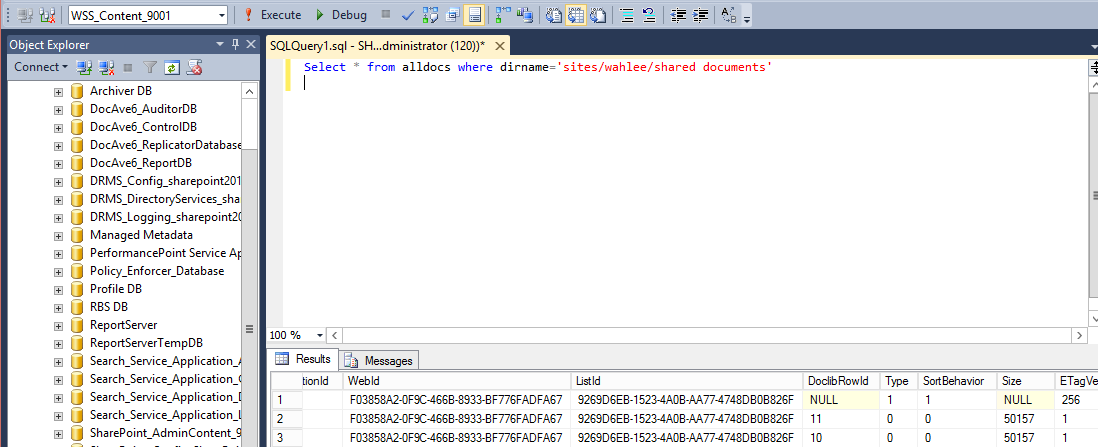Toggle the Object Explorer auto-hide pin
The height and width of the screenshot is (447, 1098).
coord(236,44)
